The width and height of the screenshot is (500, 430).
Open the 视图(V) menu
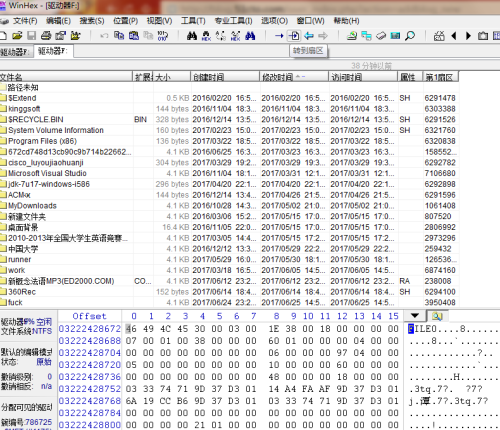(159, 21)
